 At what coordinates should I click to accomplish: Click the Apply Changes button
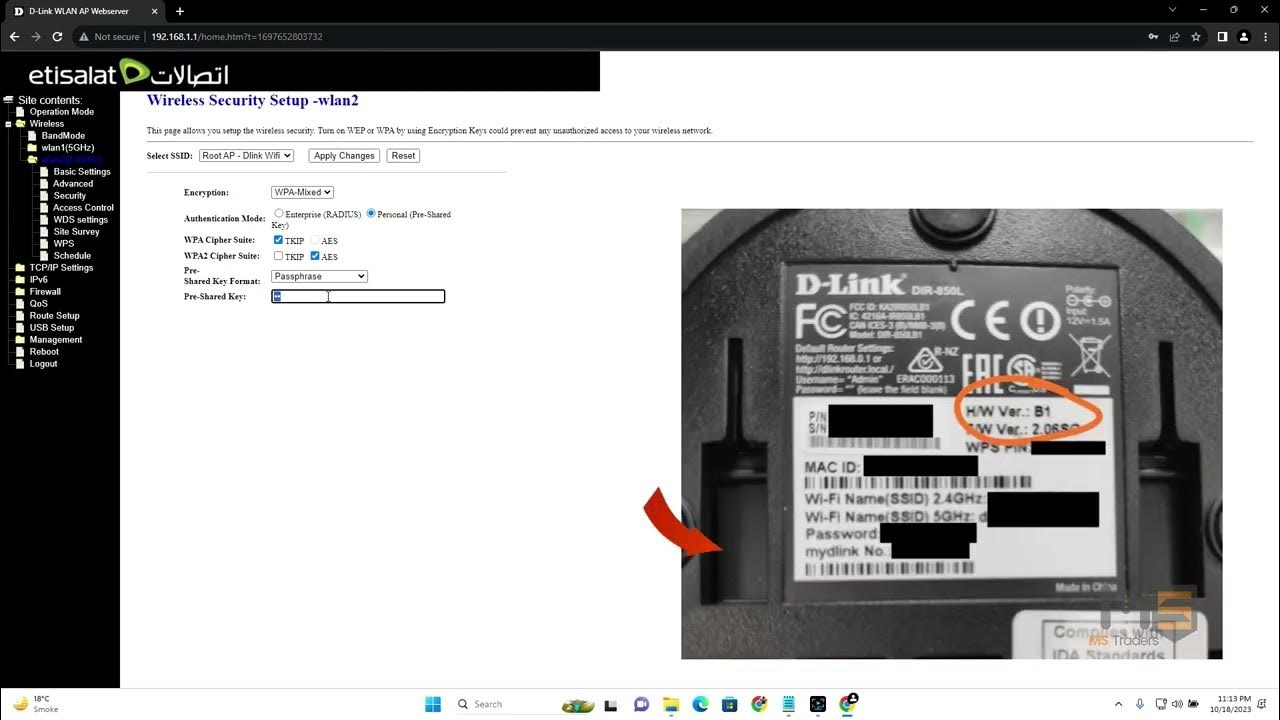coord(343,156)
